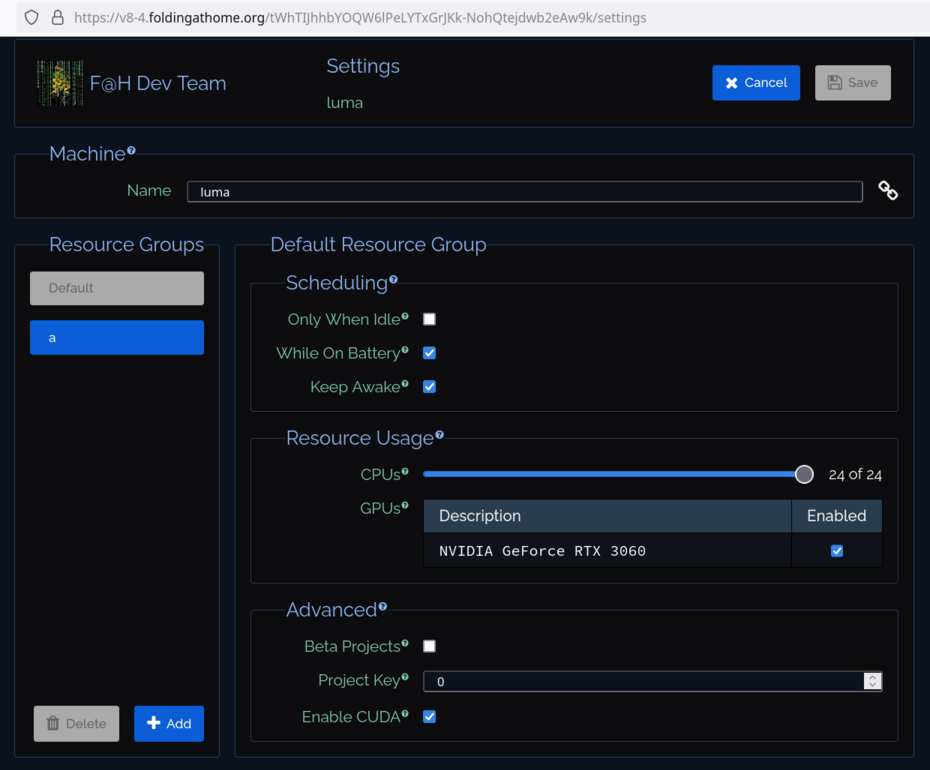Show help for Only When Idle
This screenshot has width=930, height=770.
point(405,316)
